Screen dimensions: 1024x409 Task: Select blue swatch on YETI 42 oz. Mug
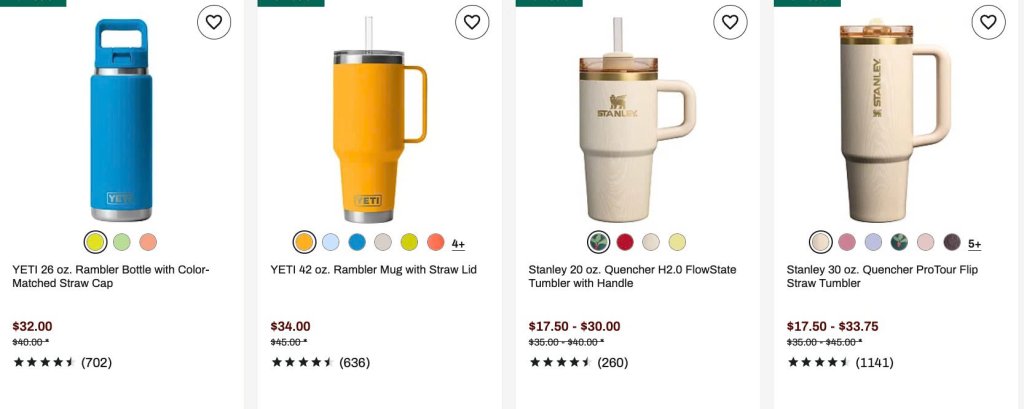(357, 242)
